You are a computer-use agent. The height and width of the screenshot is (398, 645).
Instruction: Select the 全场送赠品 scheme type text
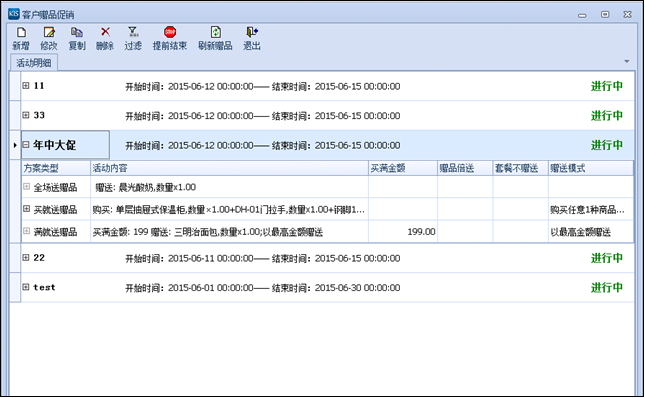(x=55, y=187)
